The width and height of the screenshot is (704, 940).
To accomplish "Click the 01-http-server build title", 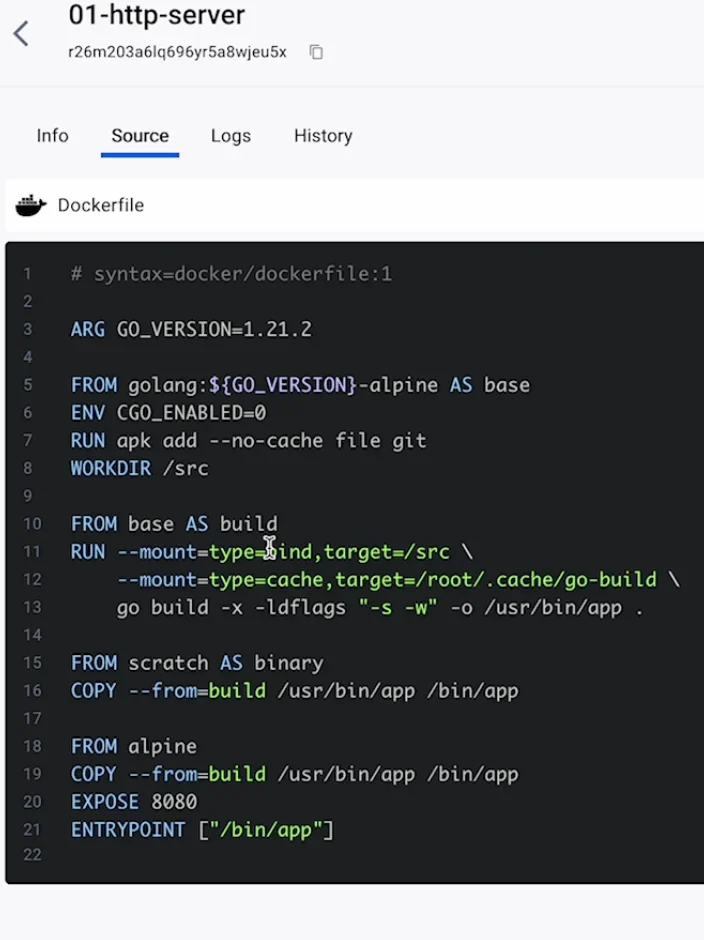I will click(157, 14).
